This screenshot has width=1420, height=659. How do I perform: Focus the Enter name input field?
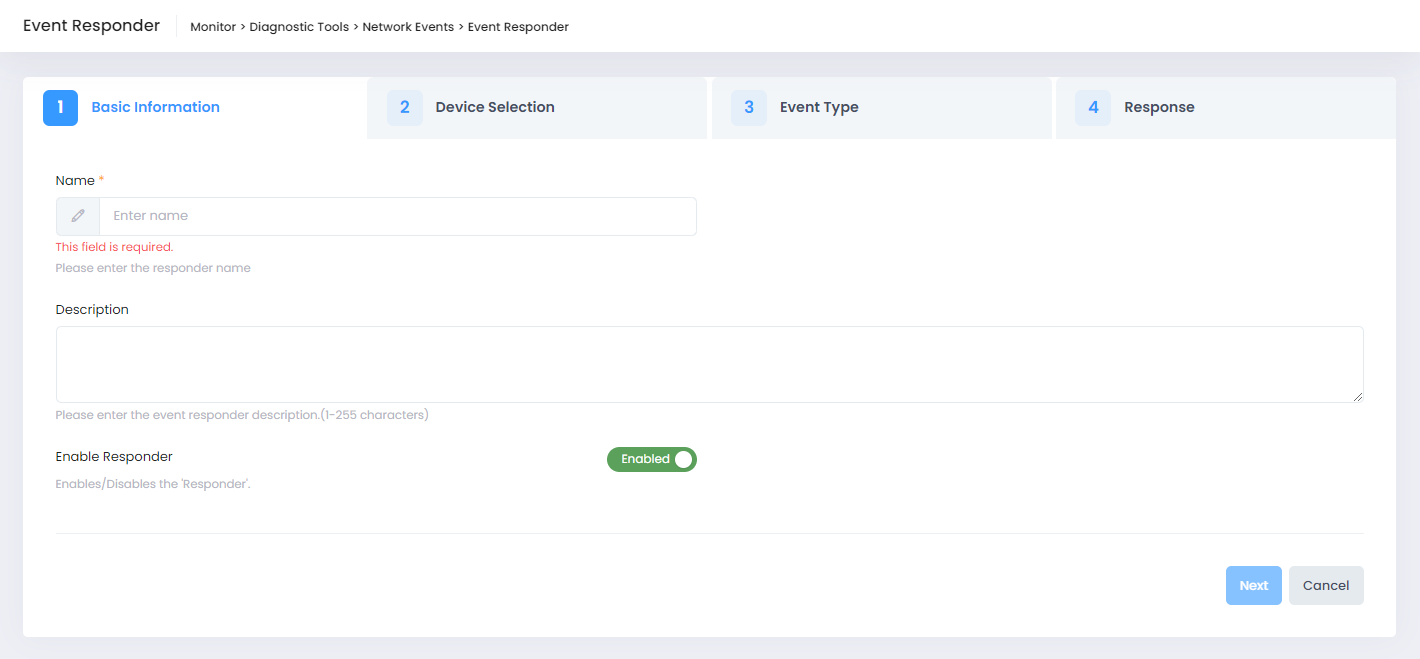click(x=397, y=216)
